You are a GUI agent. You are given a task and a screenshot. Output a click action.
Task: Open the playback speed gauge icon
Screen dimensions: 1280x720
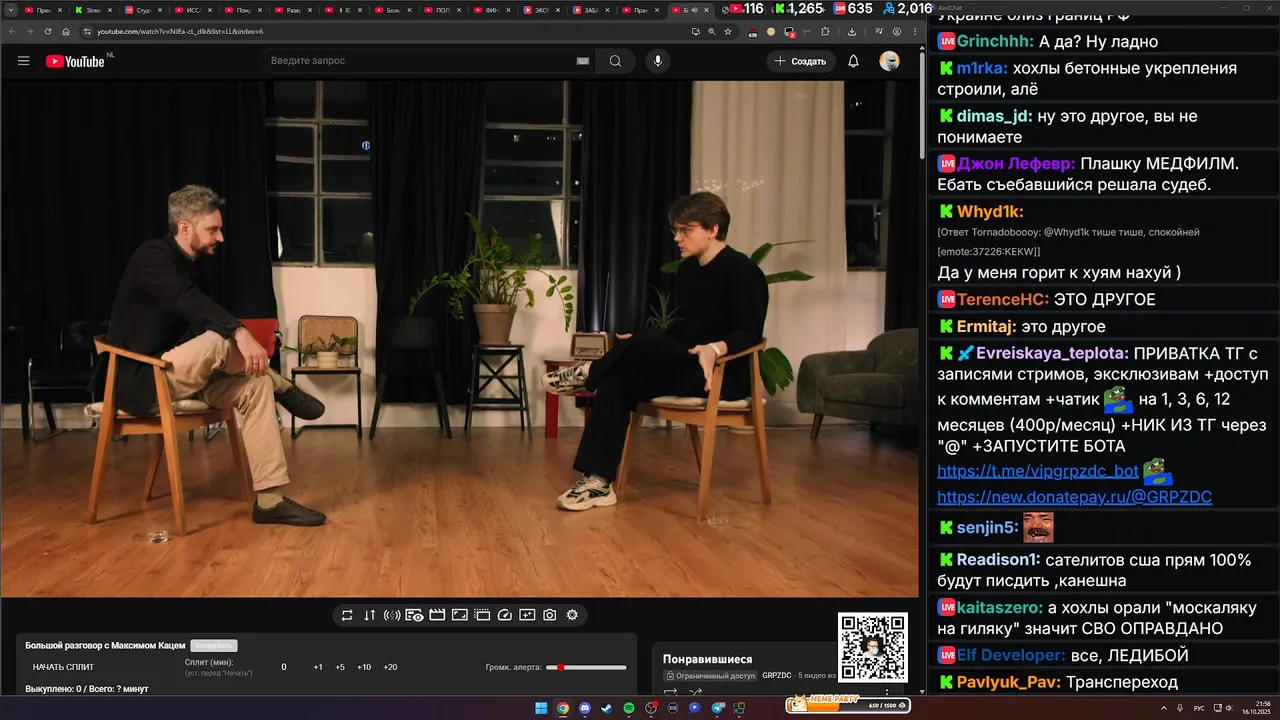tap(505, 615)
